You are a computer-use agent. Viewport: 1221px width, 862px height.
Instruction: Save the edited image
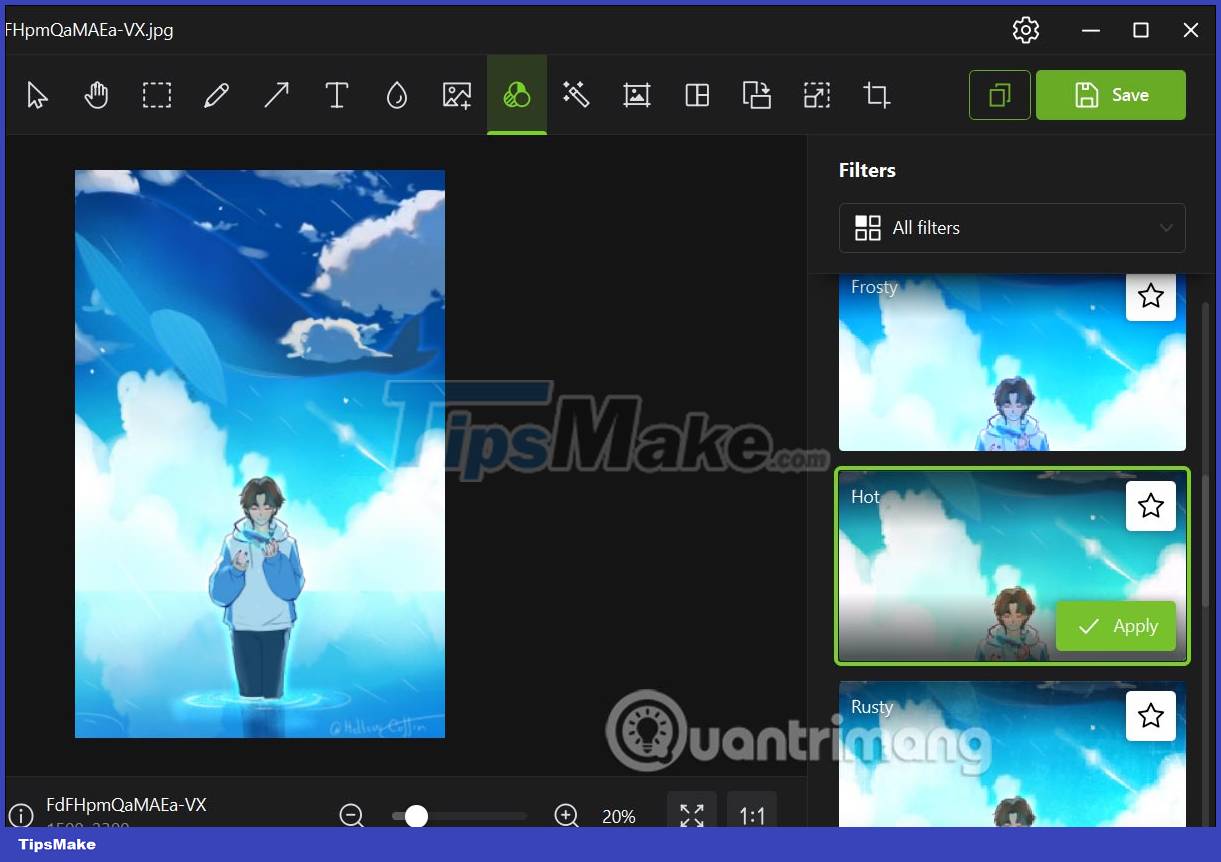tap(1111, 94)
